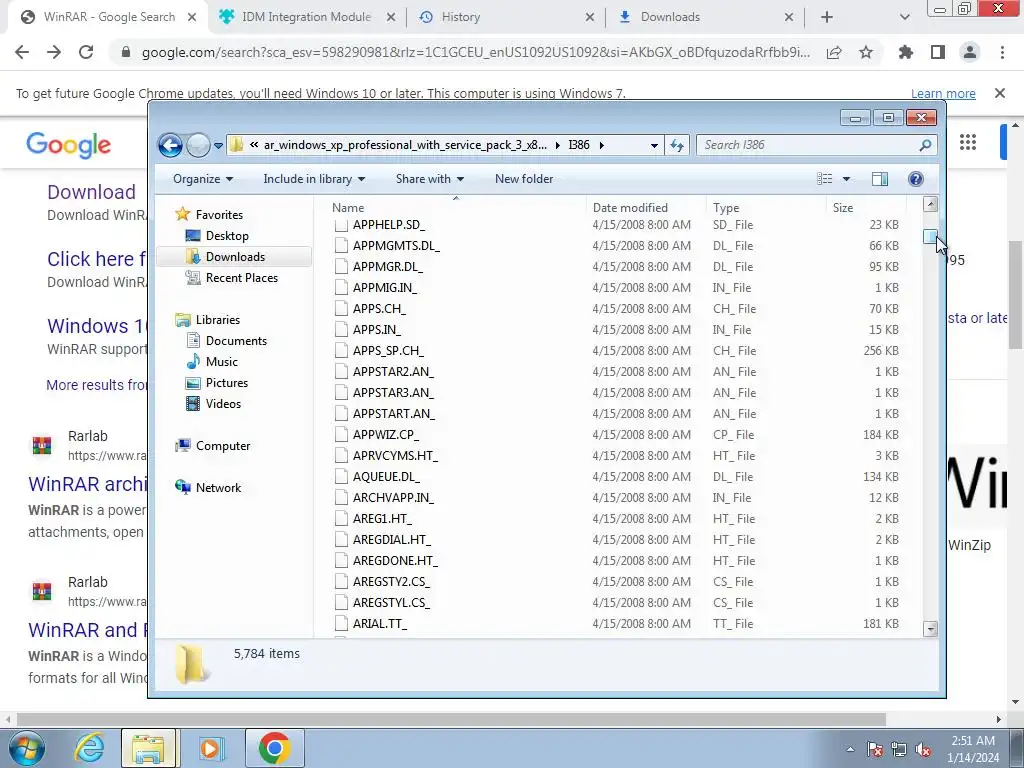Click the Search I386 box

click(x=816, y=145)
